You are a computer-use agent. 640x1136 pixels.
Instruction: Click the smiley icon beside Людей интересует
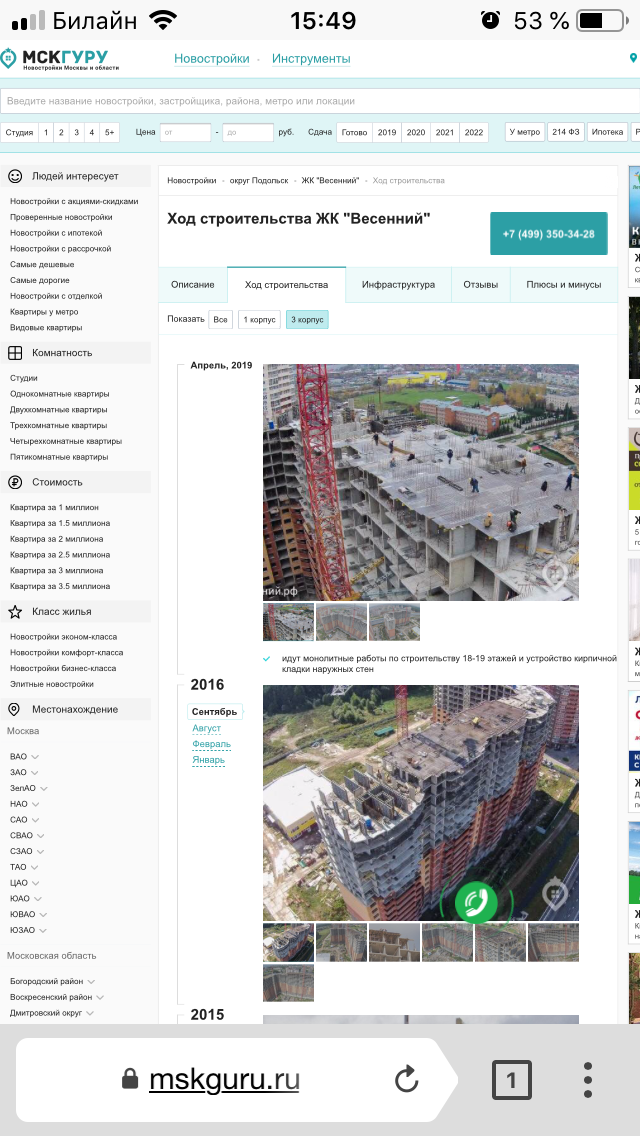[x=15, y=176]
